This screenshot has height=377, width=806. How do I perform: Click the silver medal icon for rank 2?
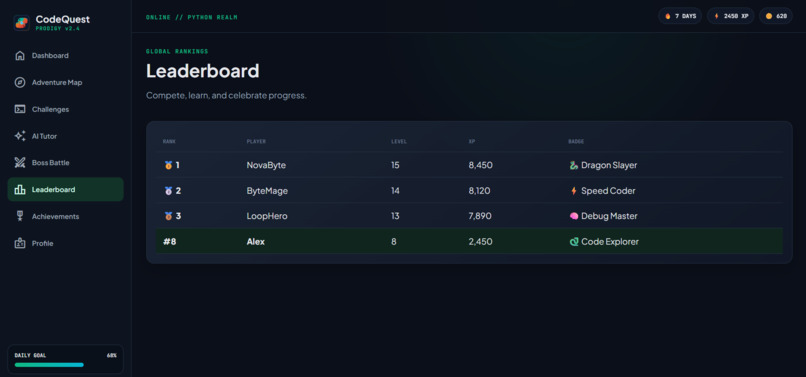[x=168, y=191]
